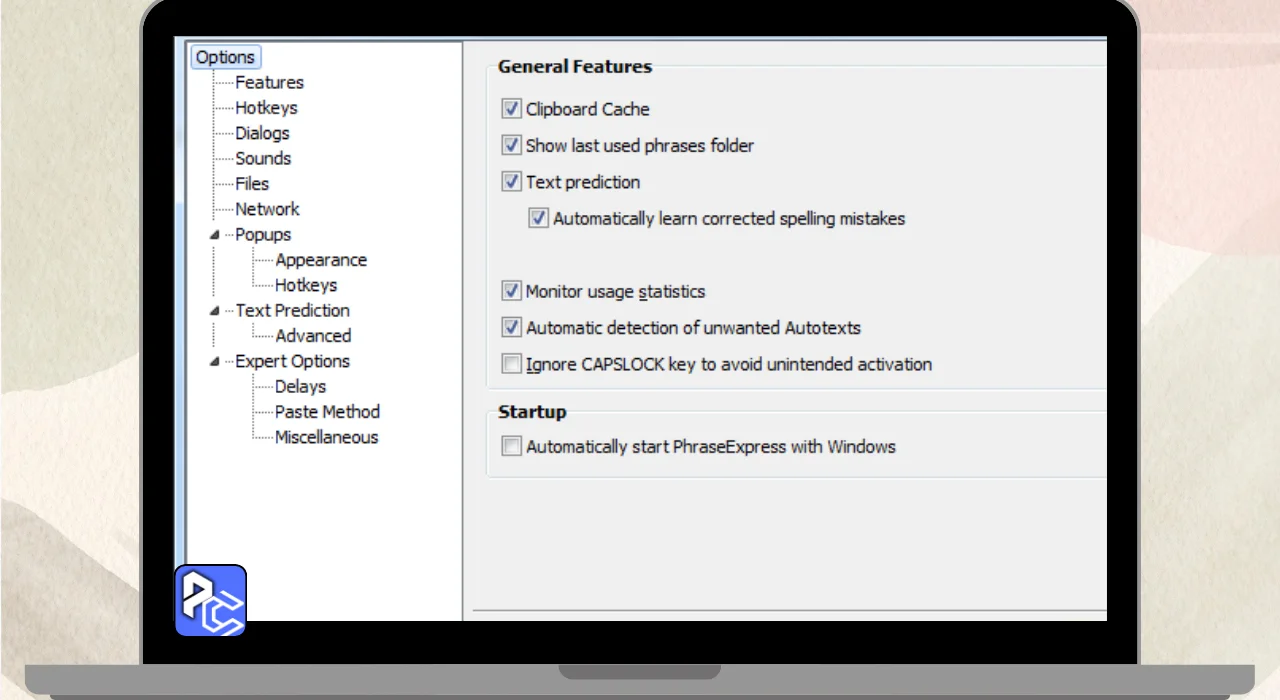
Task: Collapse the Expert Options tree node
Action: pos(214,362)
